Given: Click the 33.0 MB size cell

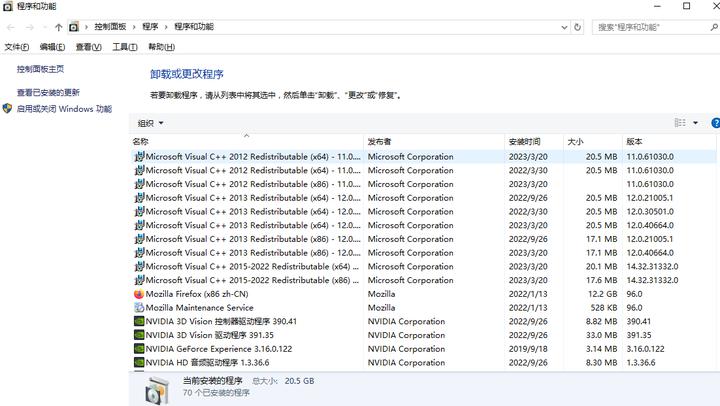Looking at the screenshot, I should click(602, 335).
